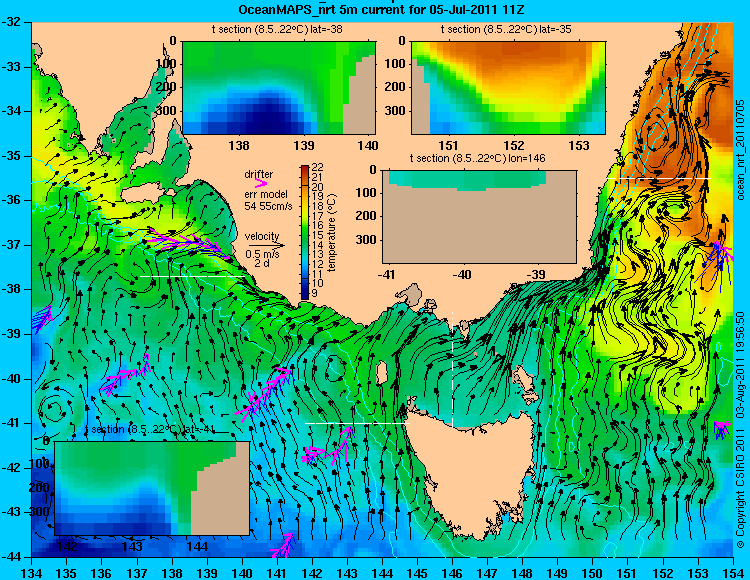Click the circular eddy near 134.5°E, 41°S
Image resolution: width=750 pixels, height=580 pixels.
(x=53, y=410)
